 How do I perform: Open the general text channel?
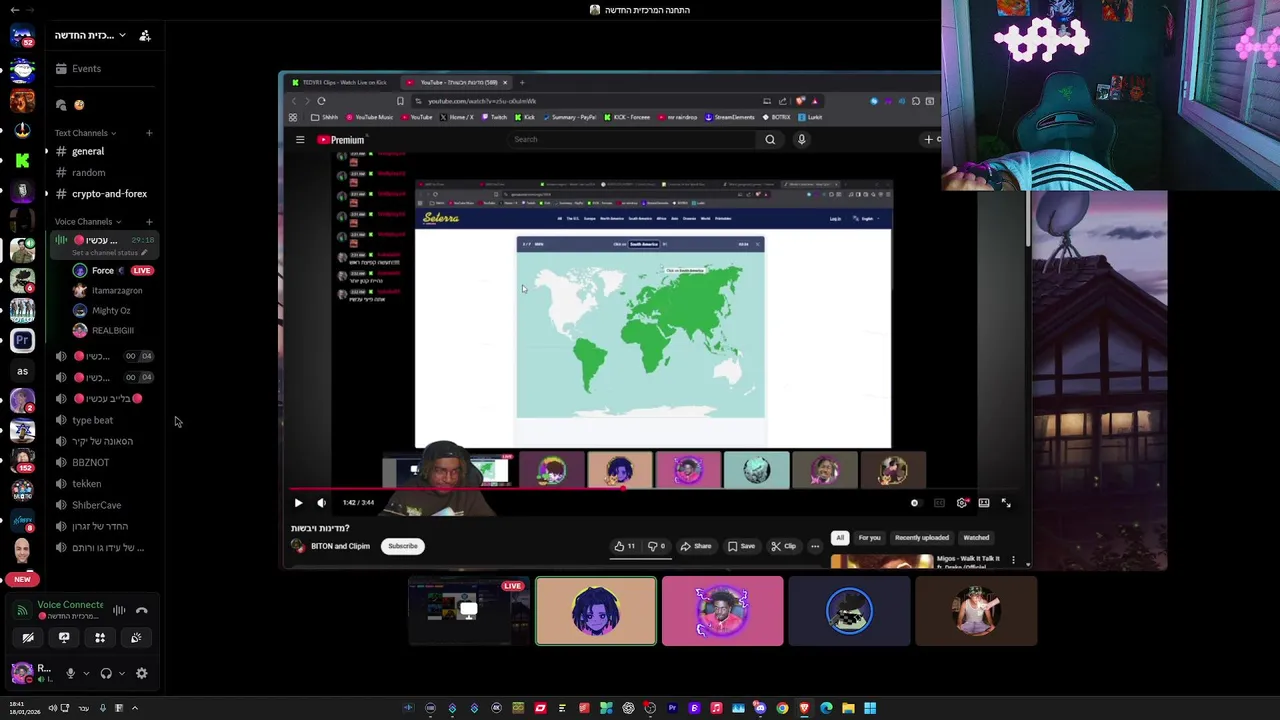pyautogui.click(x=88, y=151)
